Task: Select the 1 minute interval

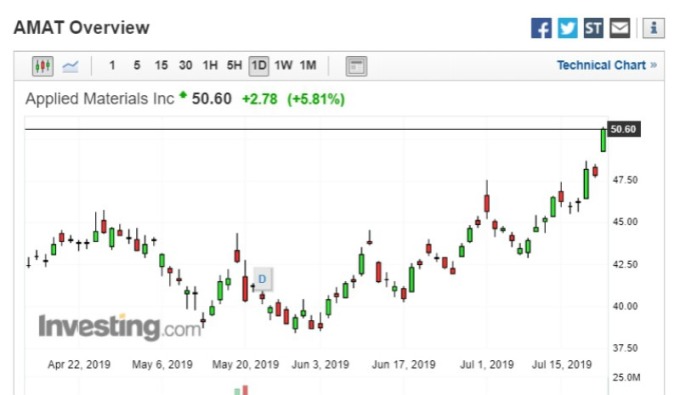Action: click(x=112, y=65)
